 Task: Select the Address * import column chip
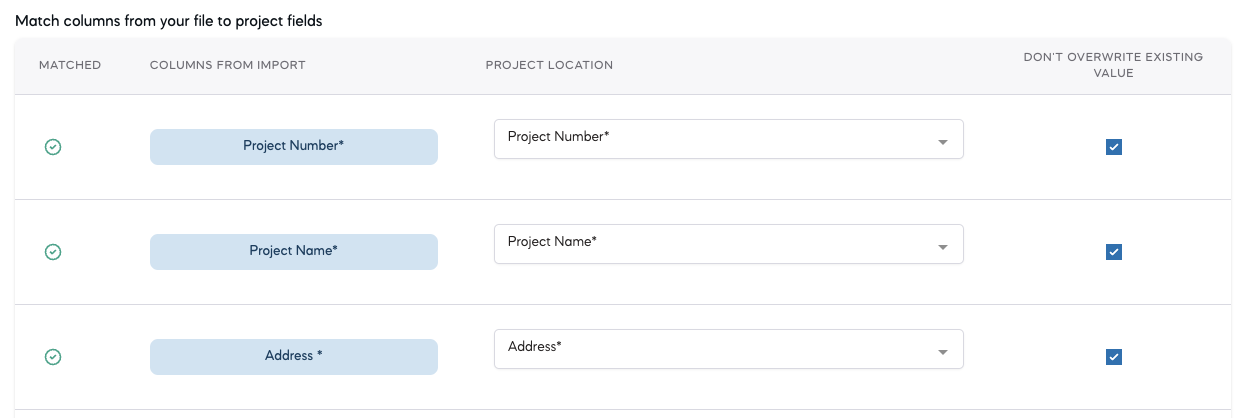click(293, 356)
